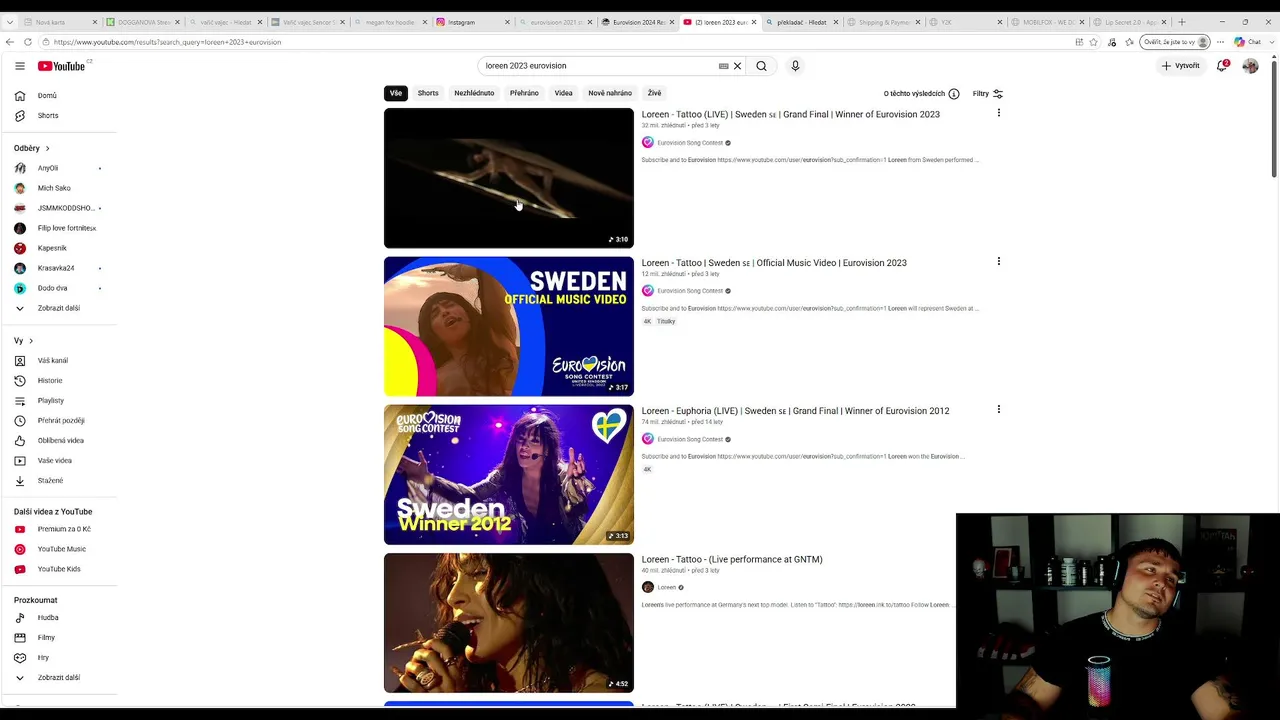Clear the search query with X
1280x720 pixels.
[738, 66]
